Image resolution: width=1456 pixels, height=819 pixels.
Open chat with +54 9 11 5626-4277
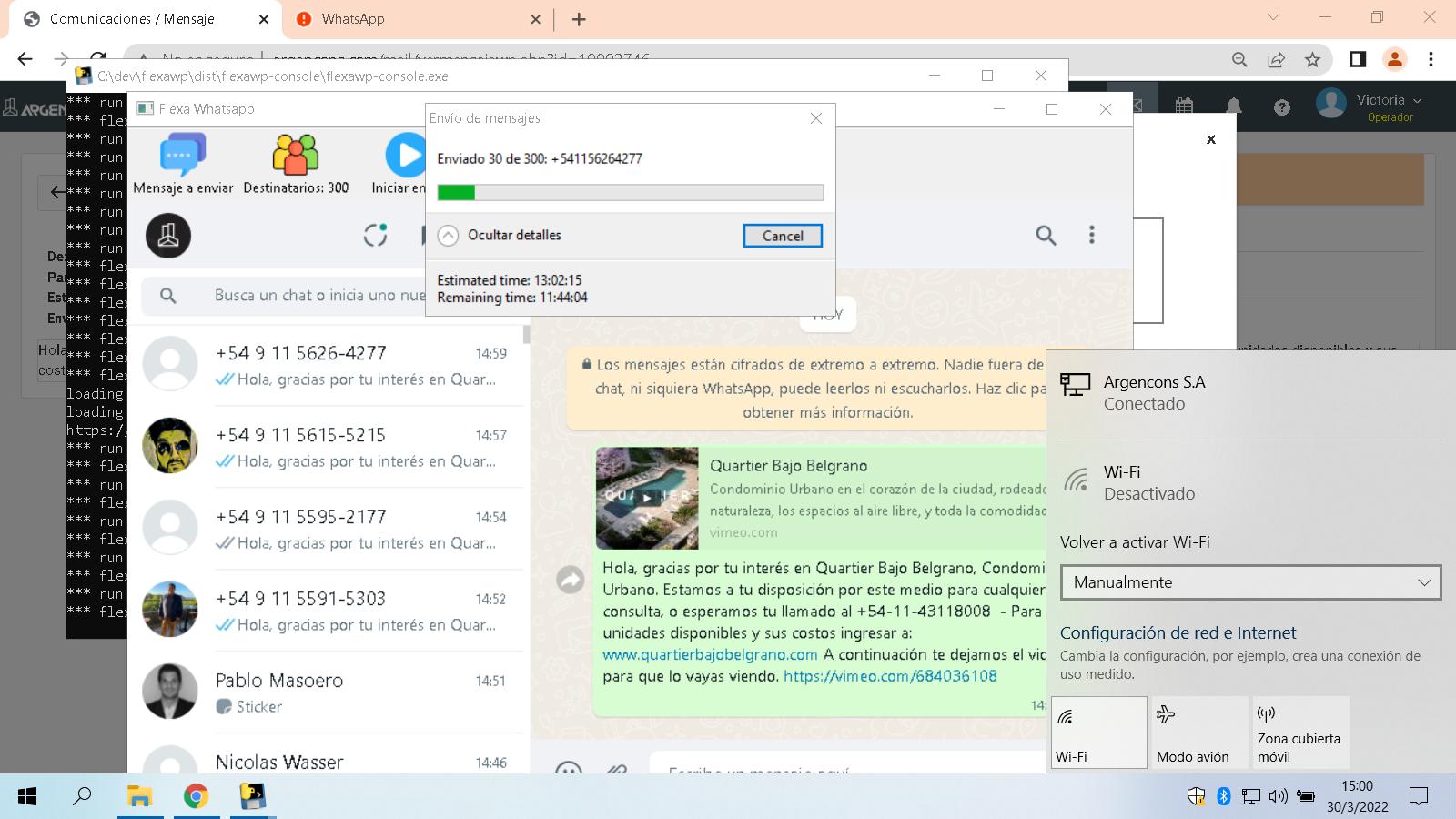coord(328,365)
